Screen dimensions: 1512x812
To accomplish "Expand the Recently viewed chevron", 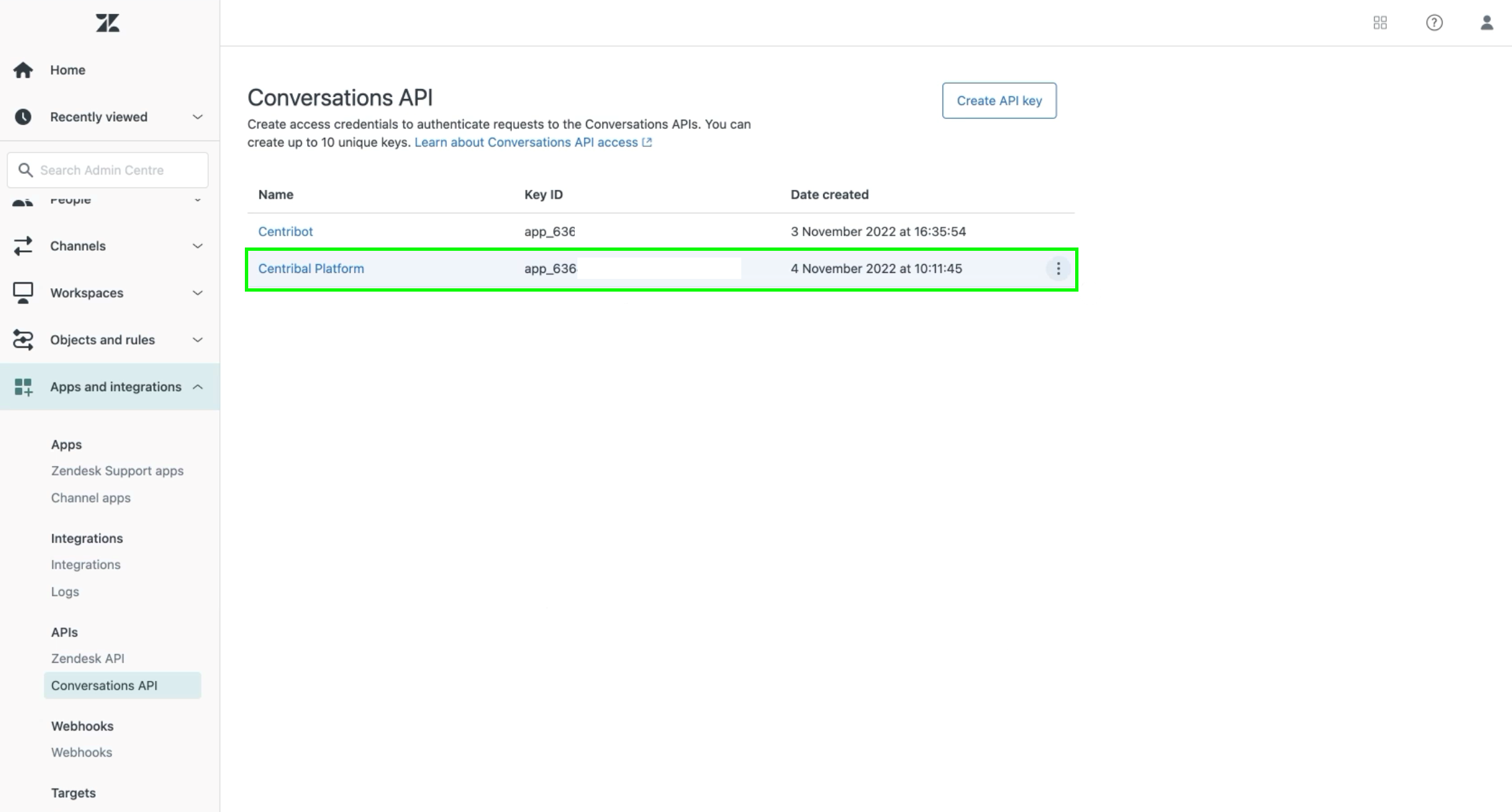I will 197,117.
